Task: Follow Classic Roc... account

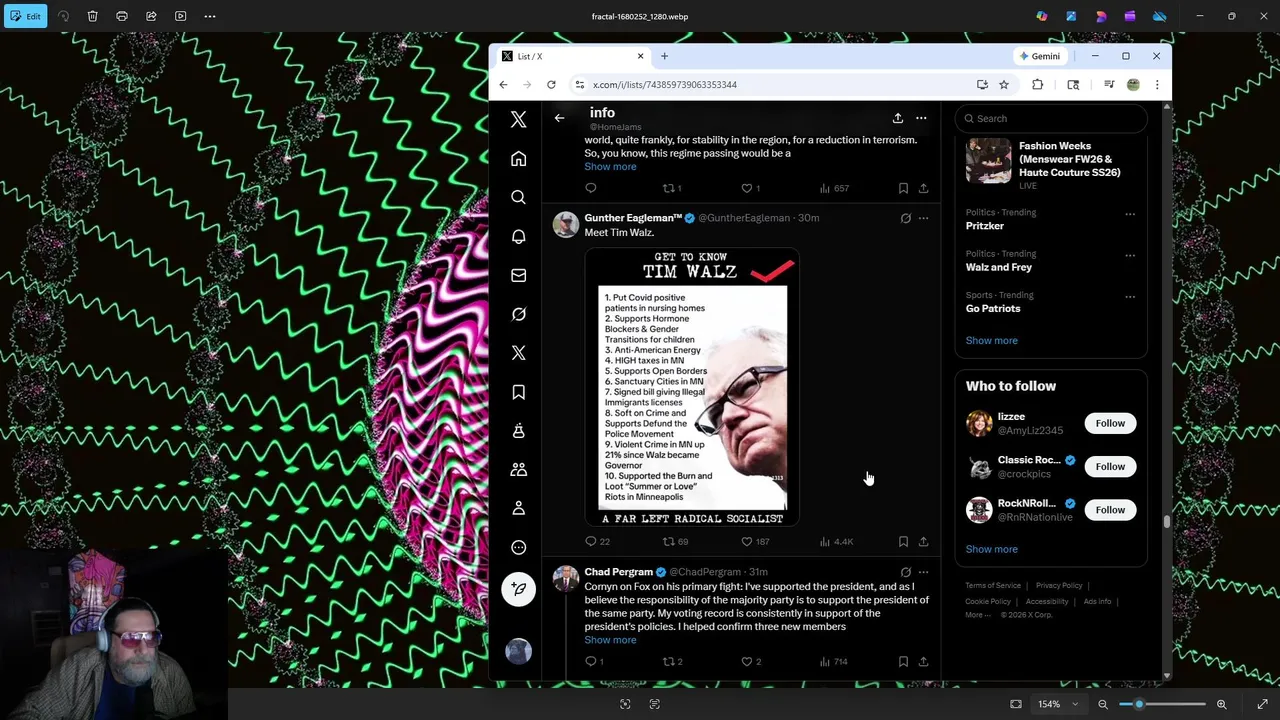Action: (1110, 466)
